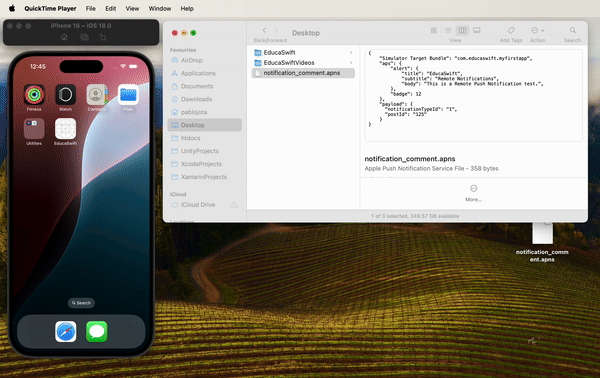Click the More… button in preview pane
600x378 pixels.
pyautogui.click(x=473, y=193)
